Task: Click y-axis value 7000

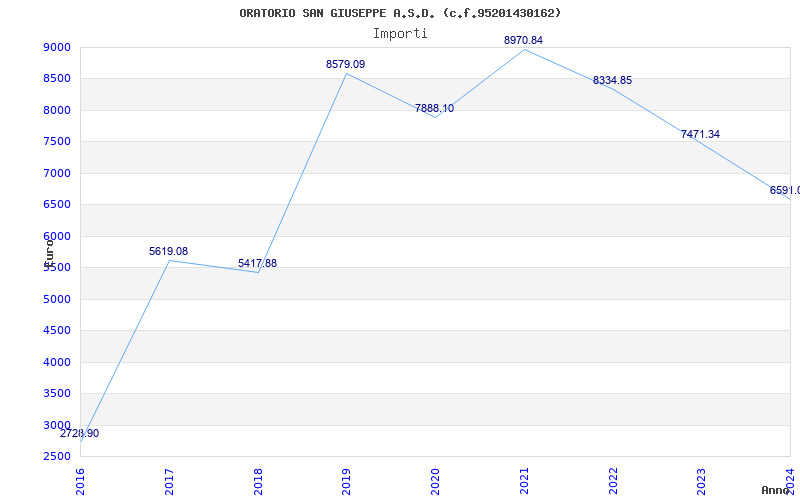Action: pyautogui.click(x=57, y=173)
